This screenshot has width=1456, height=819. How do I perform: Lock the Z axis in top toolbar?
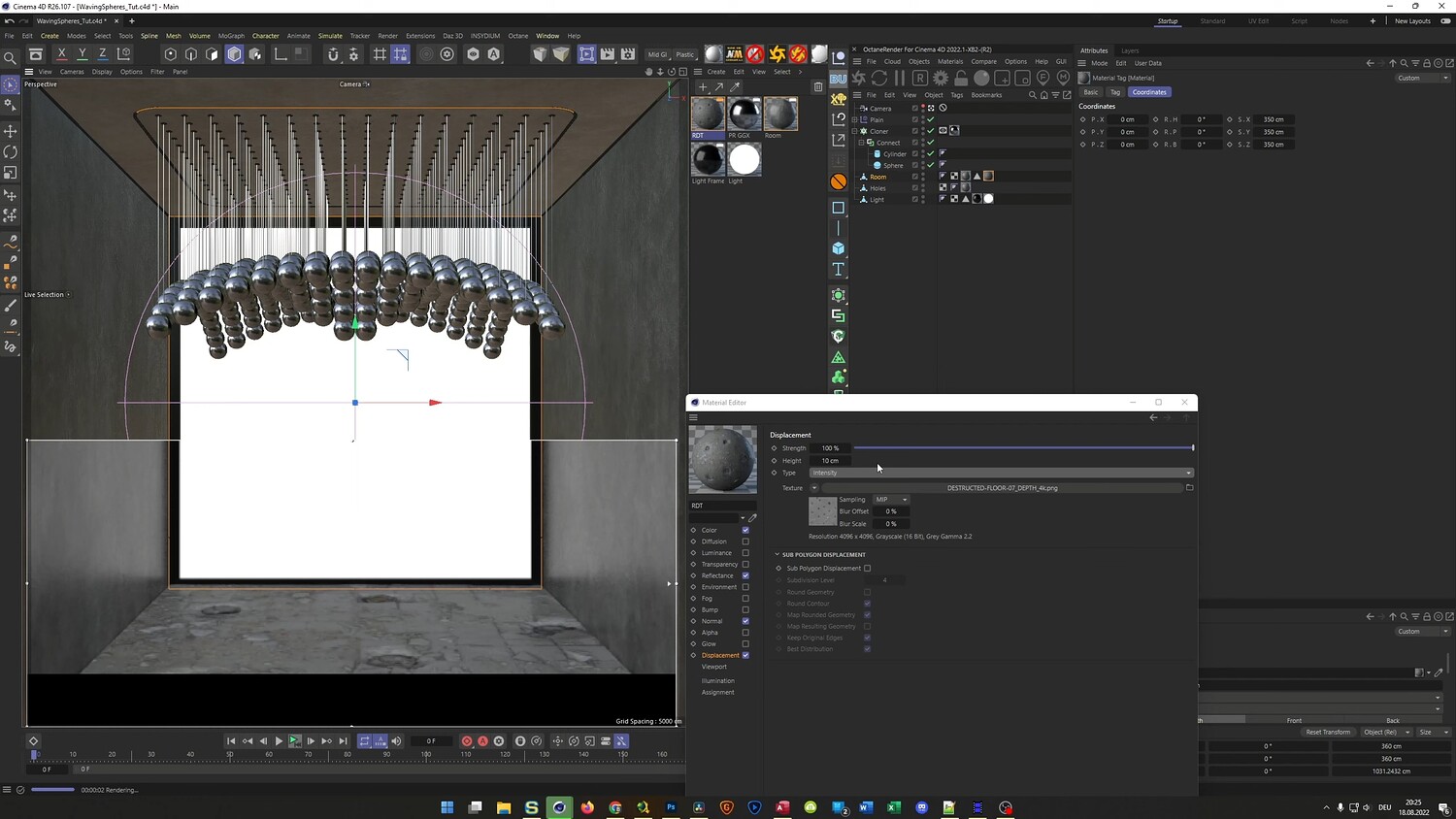click(x=103, y=54)
